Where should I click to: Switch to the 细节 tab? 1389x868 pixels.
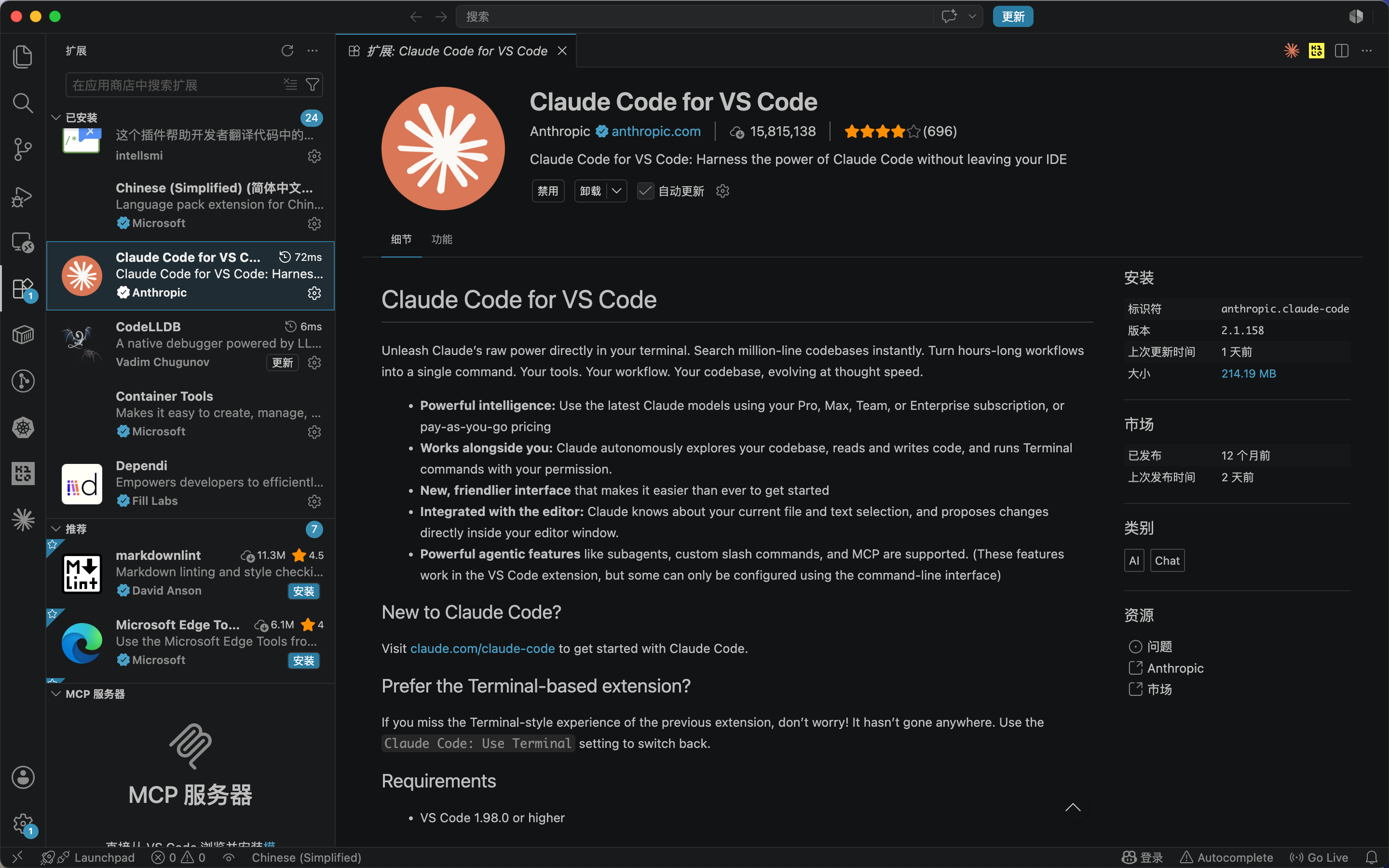tap(401, 239)
